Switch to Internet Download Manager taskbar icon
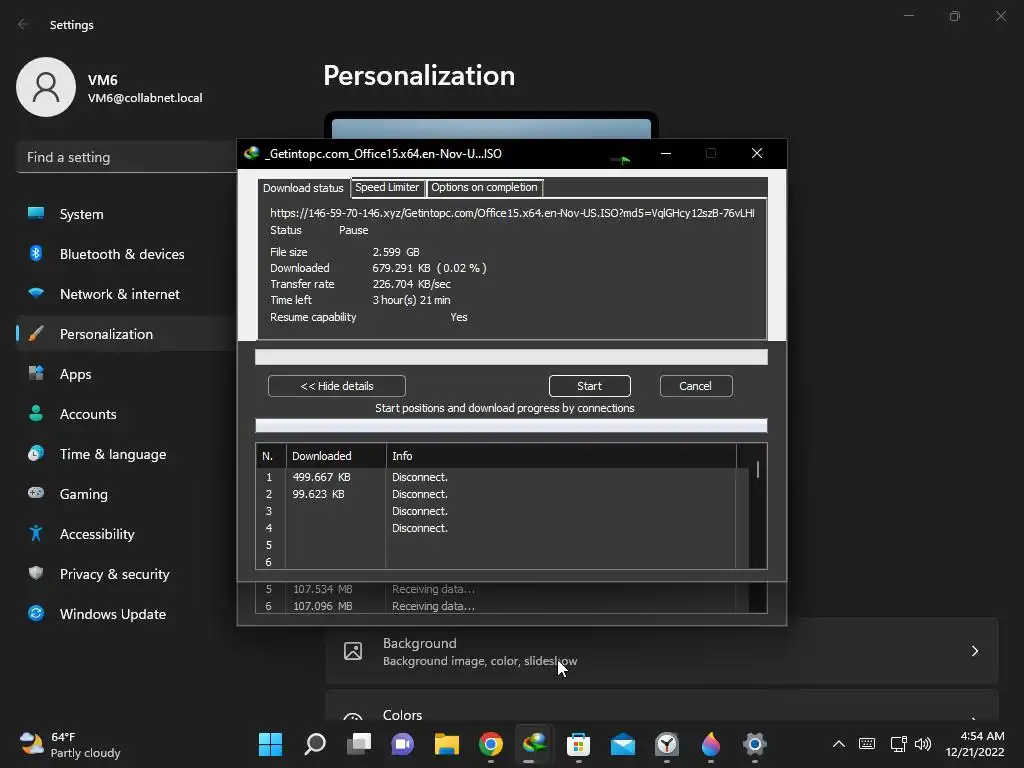This screenshot has width=1024, height=768. point(534,744)
